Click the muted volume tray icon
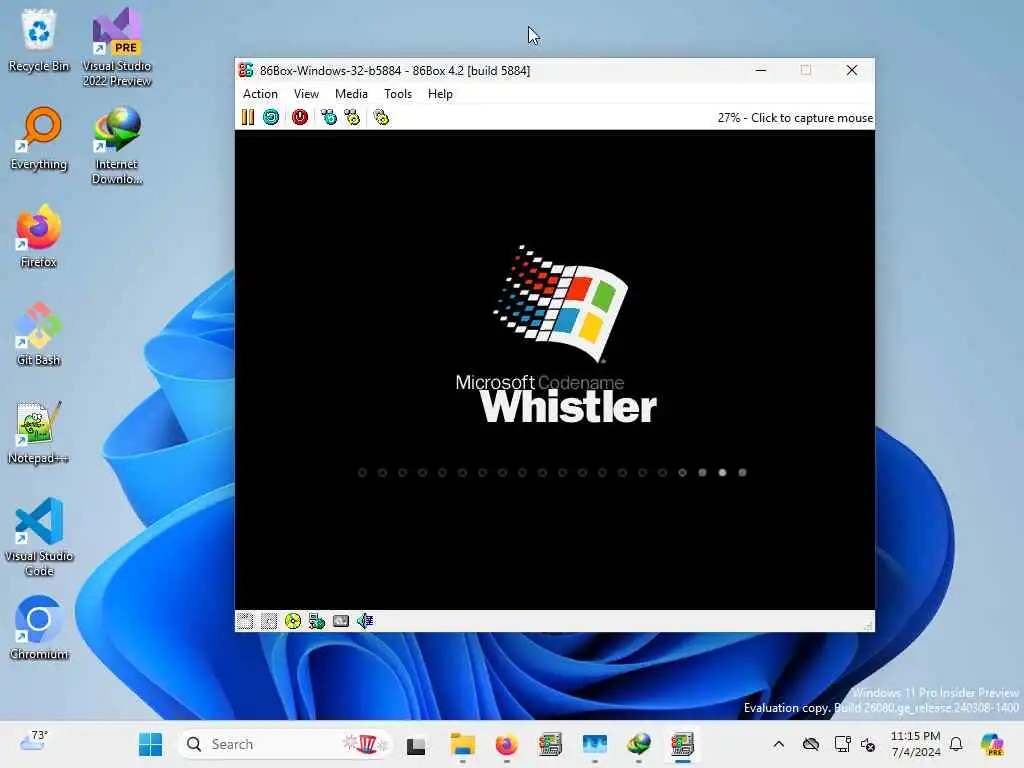This screenshot has height=768, width=1024. [x=868, y=744]
